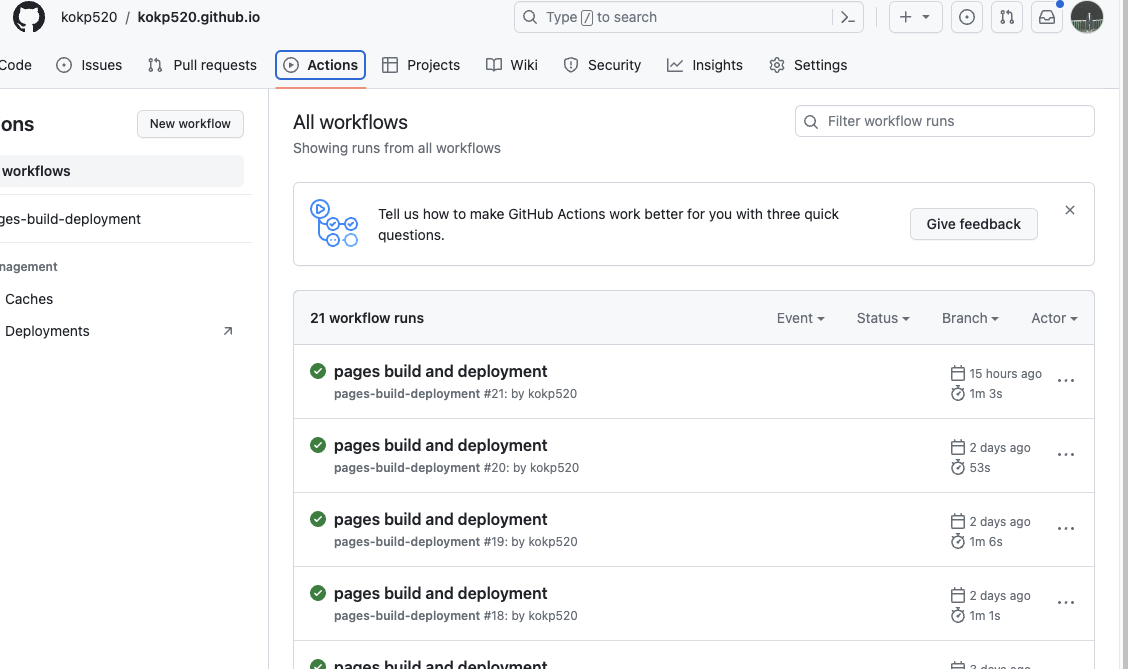The height and width of the screenshot is (669, 1128).
Task: Click the stopwatch icon on run #19
Action: tap(958, 542)
